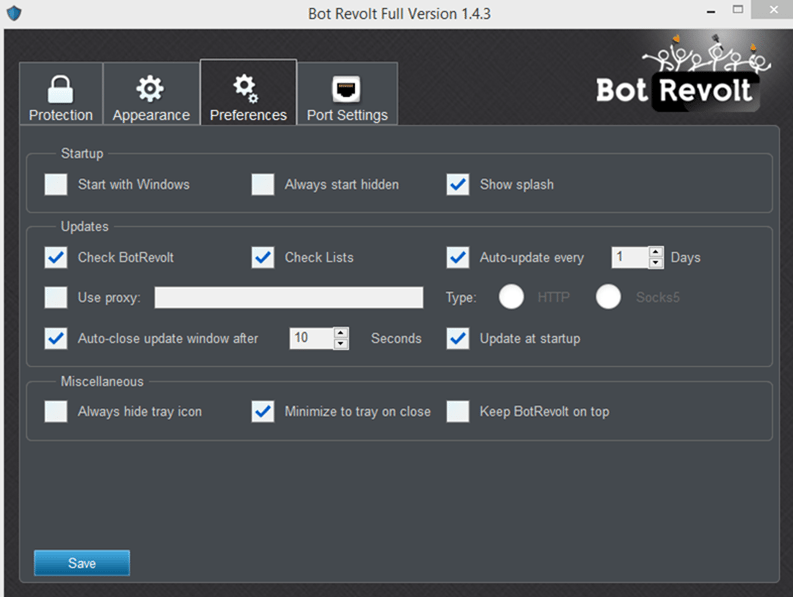Screen dimensions: 793x597
Task: Click the Bot Revolt shield icon in title bar
Action: (14, 13)
